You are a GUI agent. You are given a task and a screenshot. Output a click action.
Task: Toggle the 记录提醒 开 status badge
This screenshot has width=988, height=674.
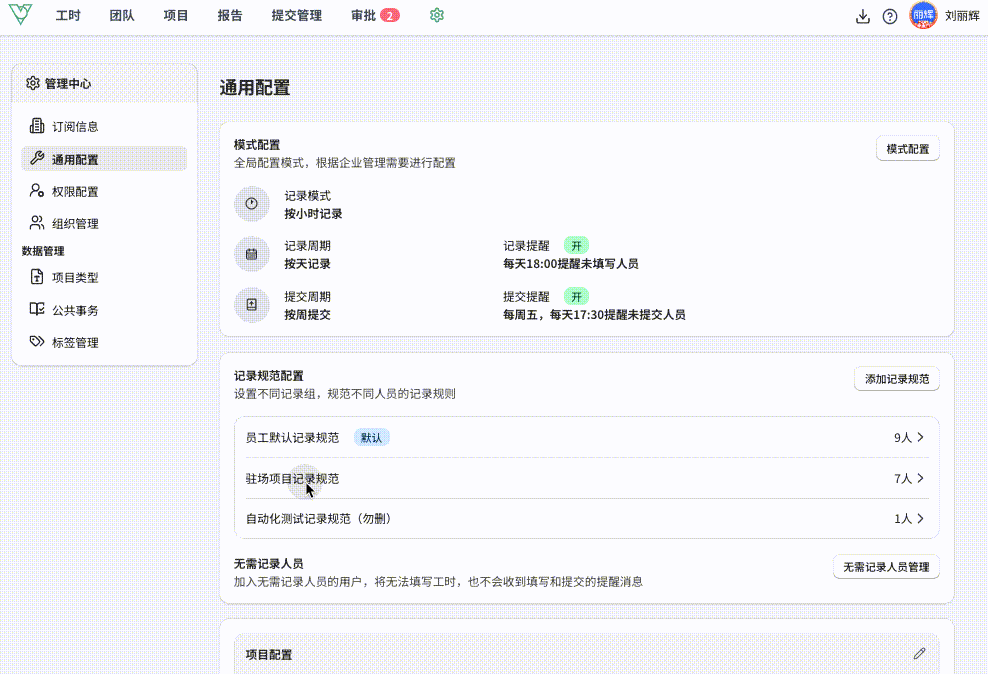[575, 246]
